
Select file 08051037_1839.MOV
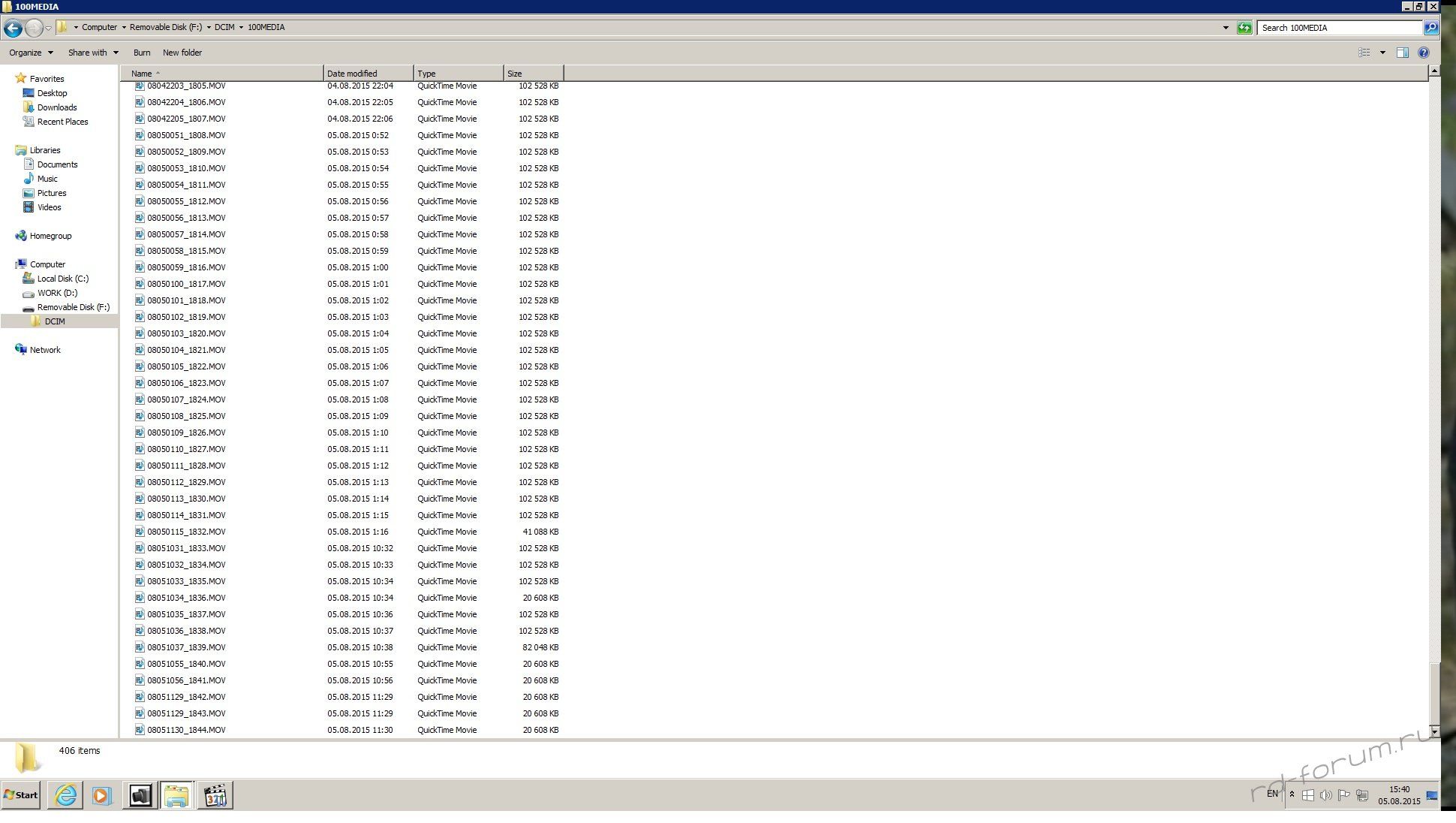[x=186, y=647]
